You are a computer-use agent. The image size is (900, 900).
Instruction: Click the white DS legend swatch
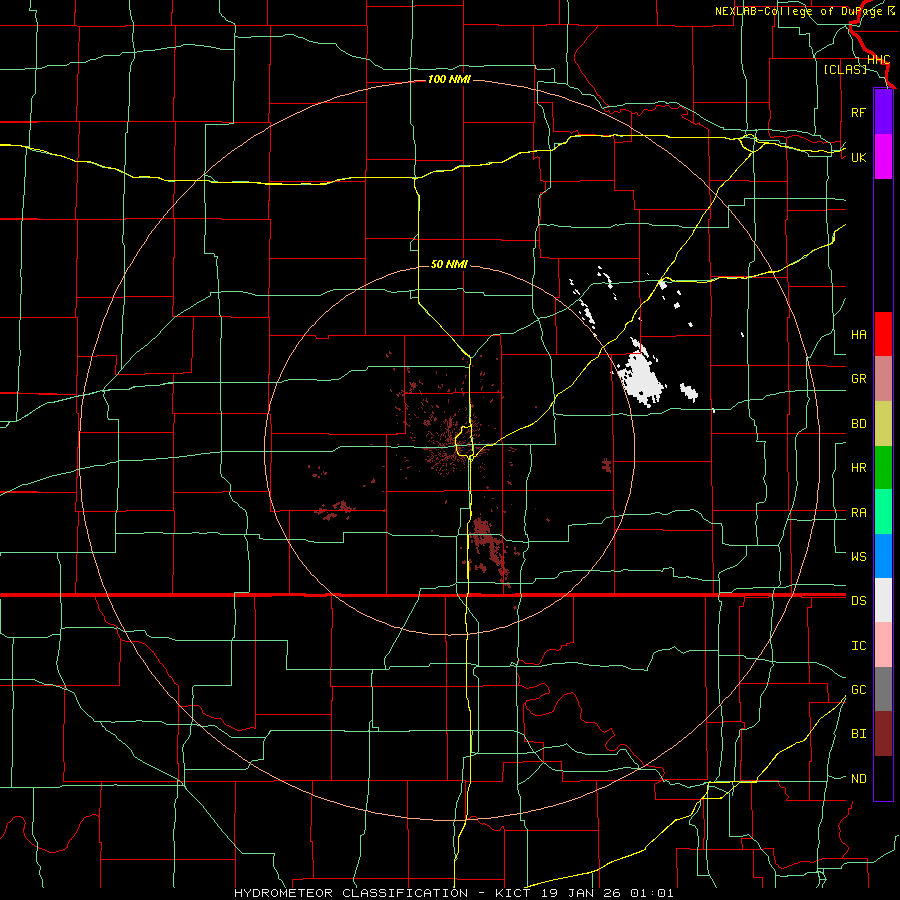click(x=883, y=600)
